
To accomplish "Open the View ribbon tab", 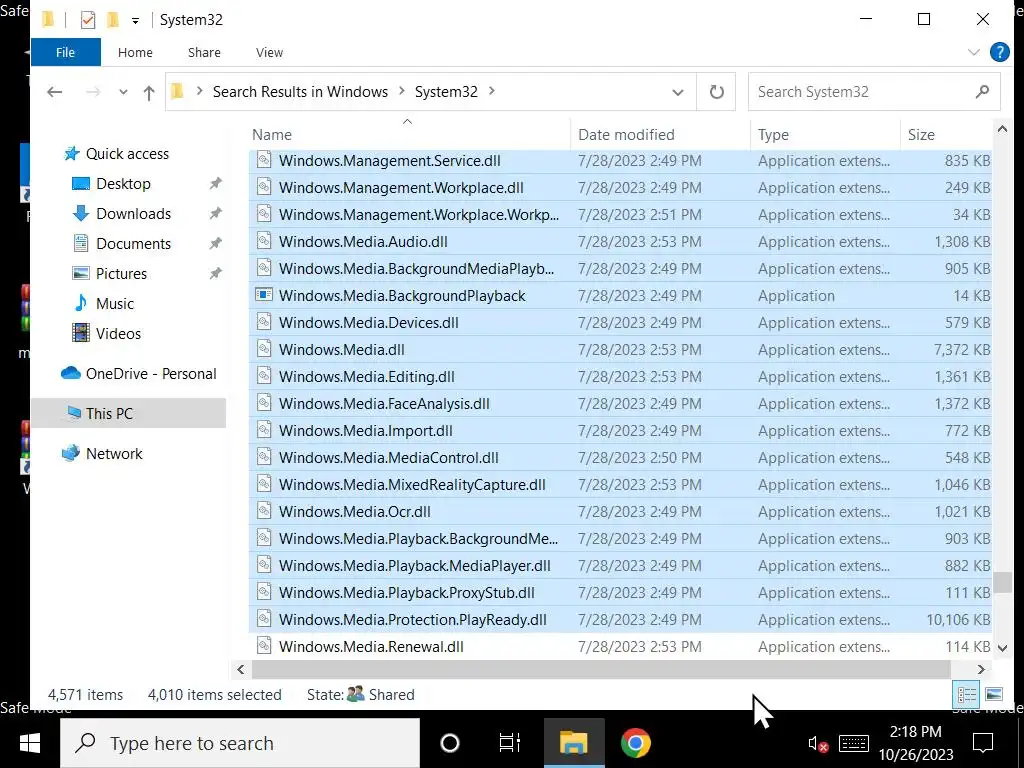I will [269, 52].
